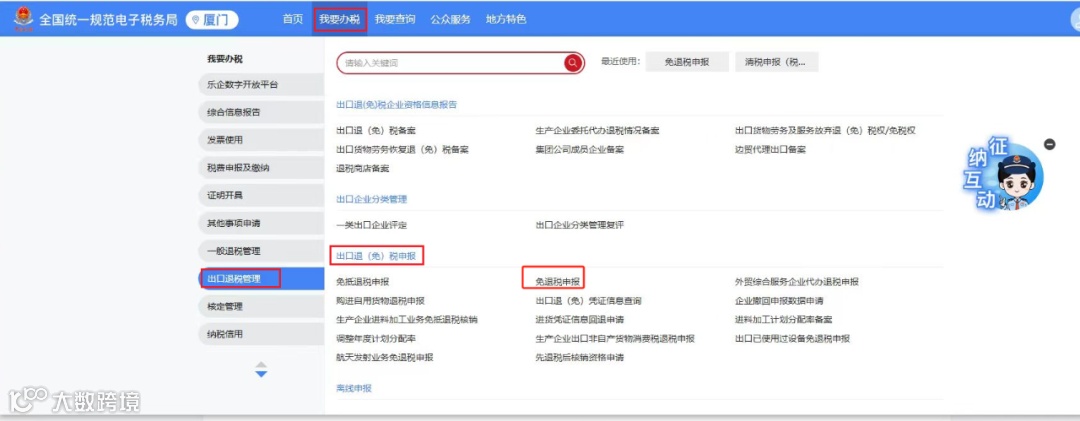Click the recently used 免退税申报 button

pyautogui.click(x=687, y=62)
